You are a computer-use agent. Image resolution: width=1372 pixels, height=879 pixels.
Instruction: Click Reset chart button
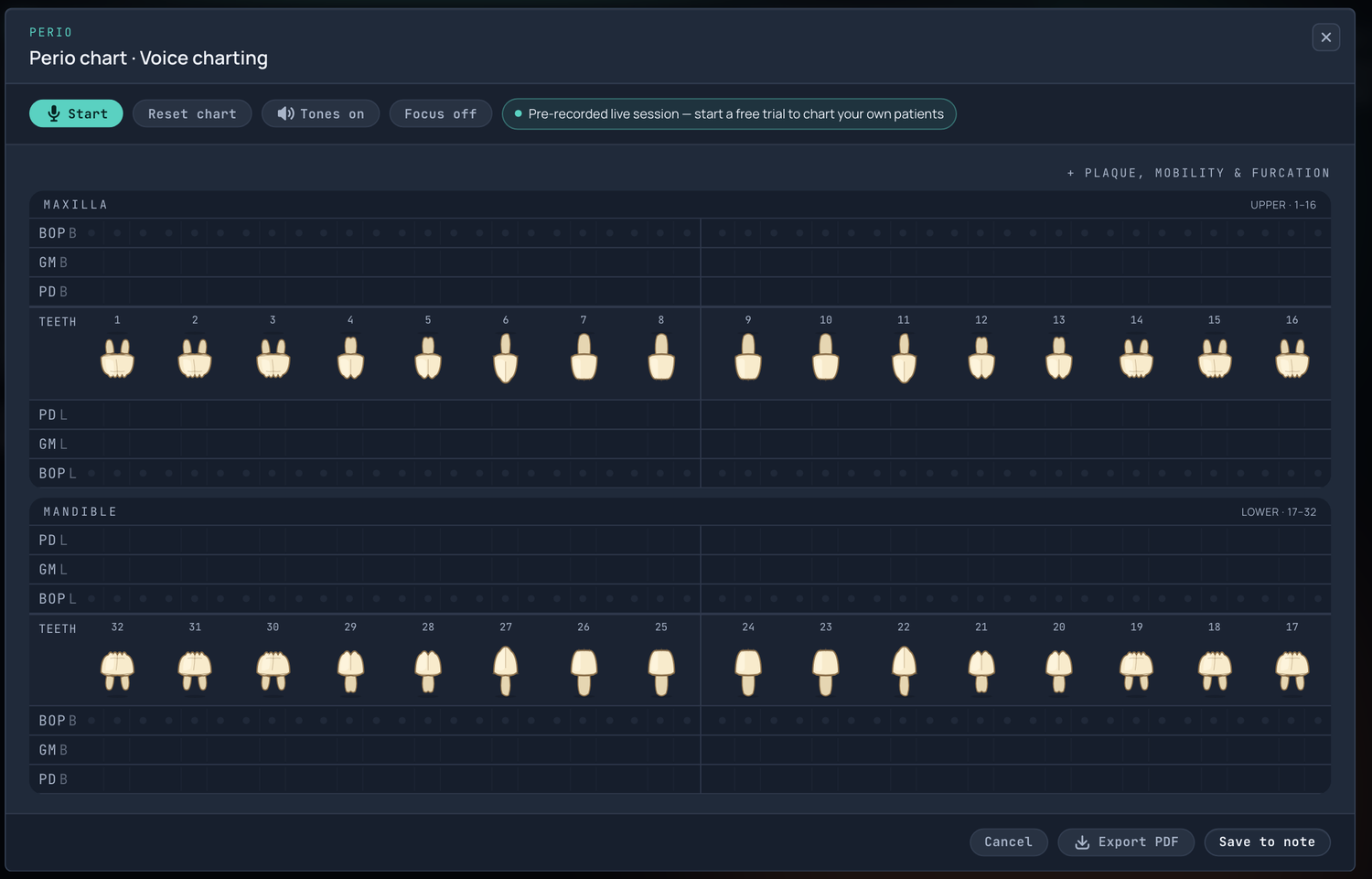tap(192, 113)
